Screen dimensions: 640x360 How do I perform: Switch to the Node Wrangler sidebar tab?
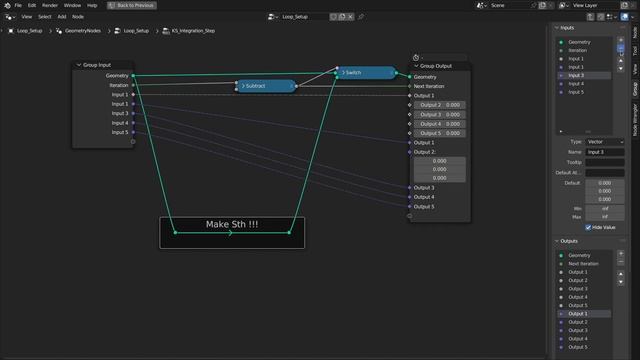(x=635, y=120)
